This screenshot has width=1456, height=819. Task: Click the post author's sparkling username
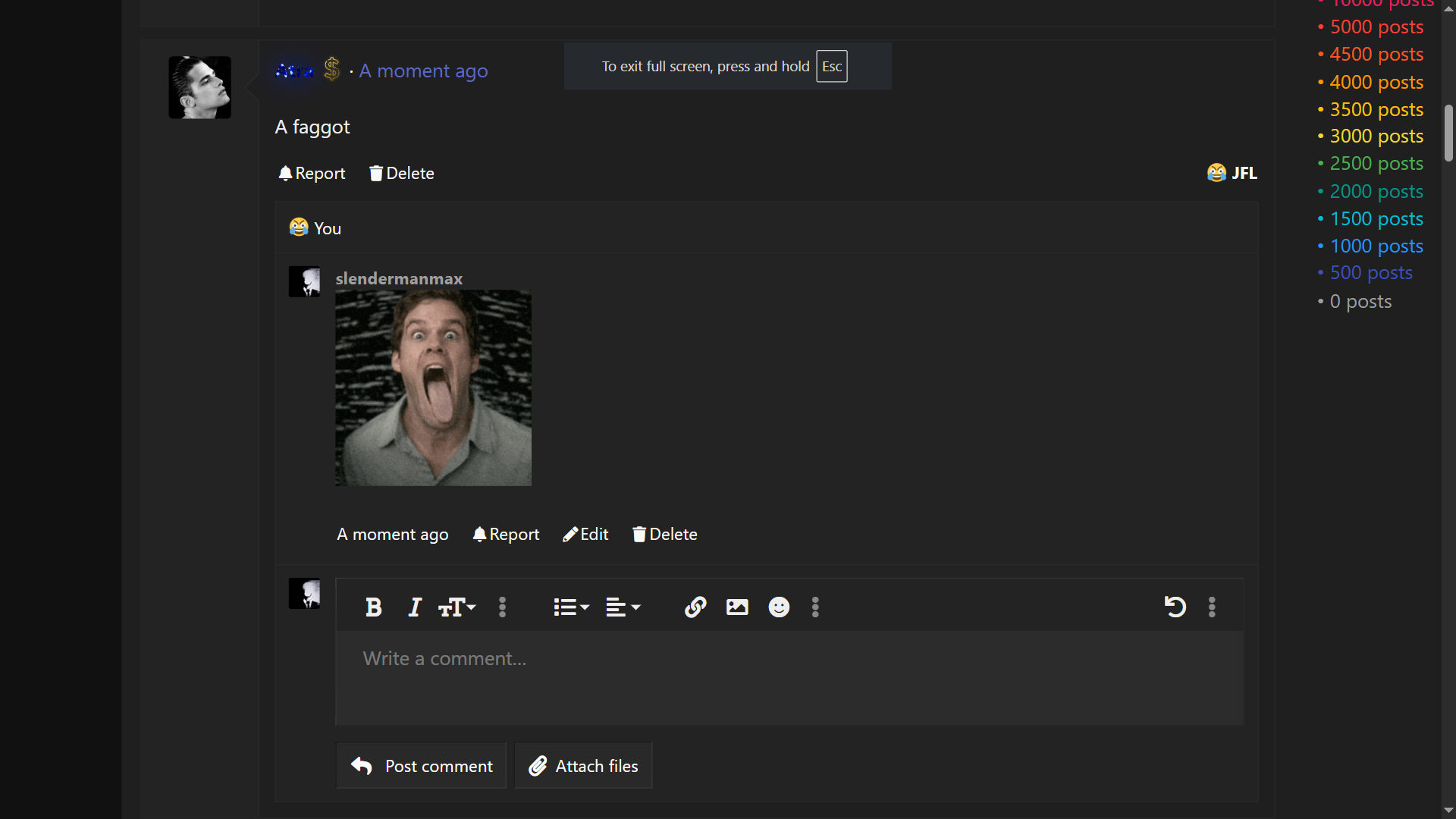click(294, 71)
